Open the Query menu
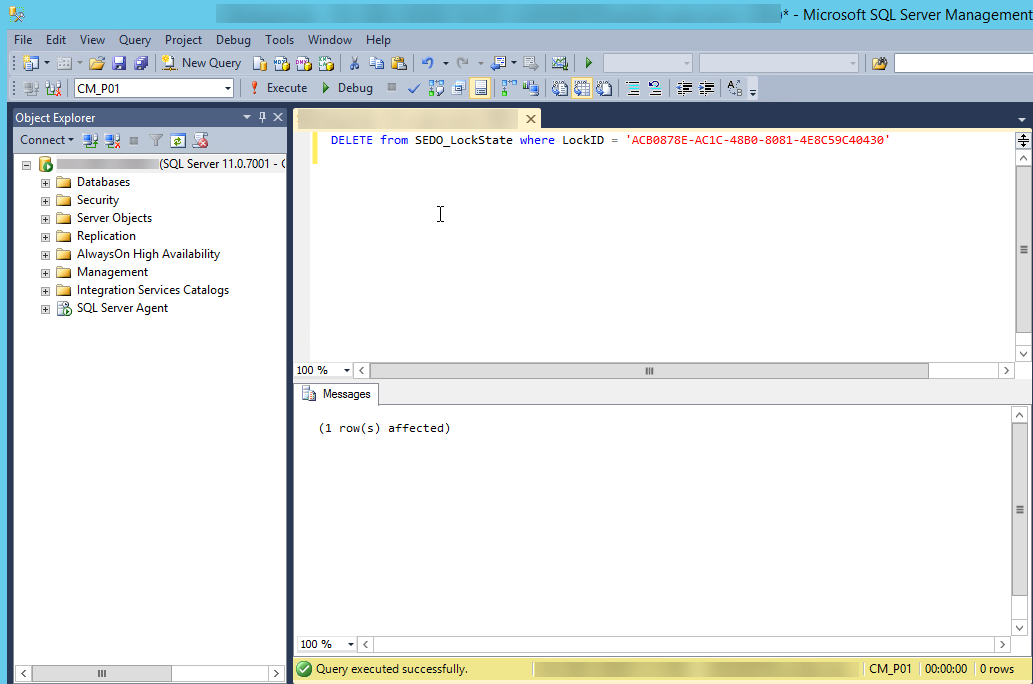 pos(134,40)
